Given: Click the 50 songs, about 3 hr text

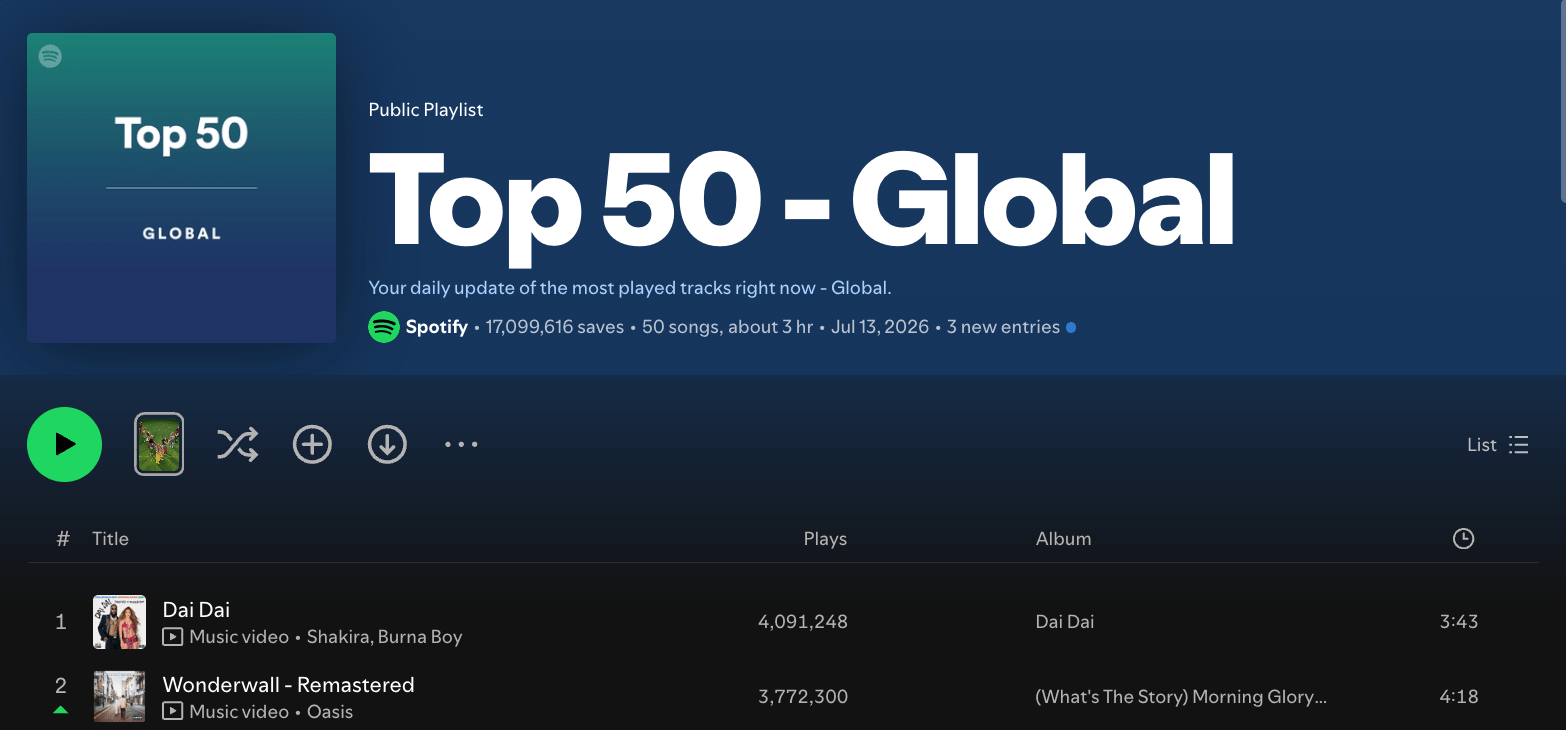Looking at the screenshot, I should [x=727, y=327].
